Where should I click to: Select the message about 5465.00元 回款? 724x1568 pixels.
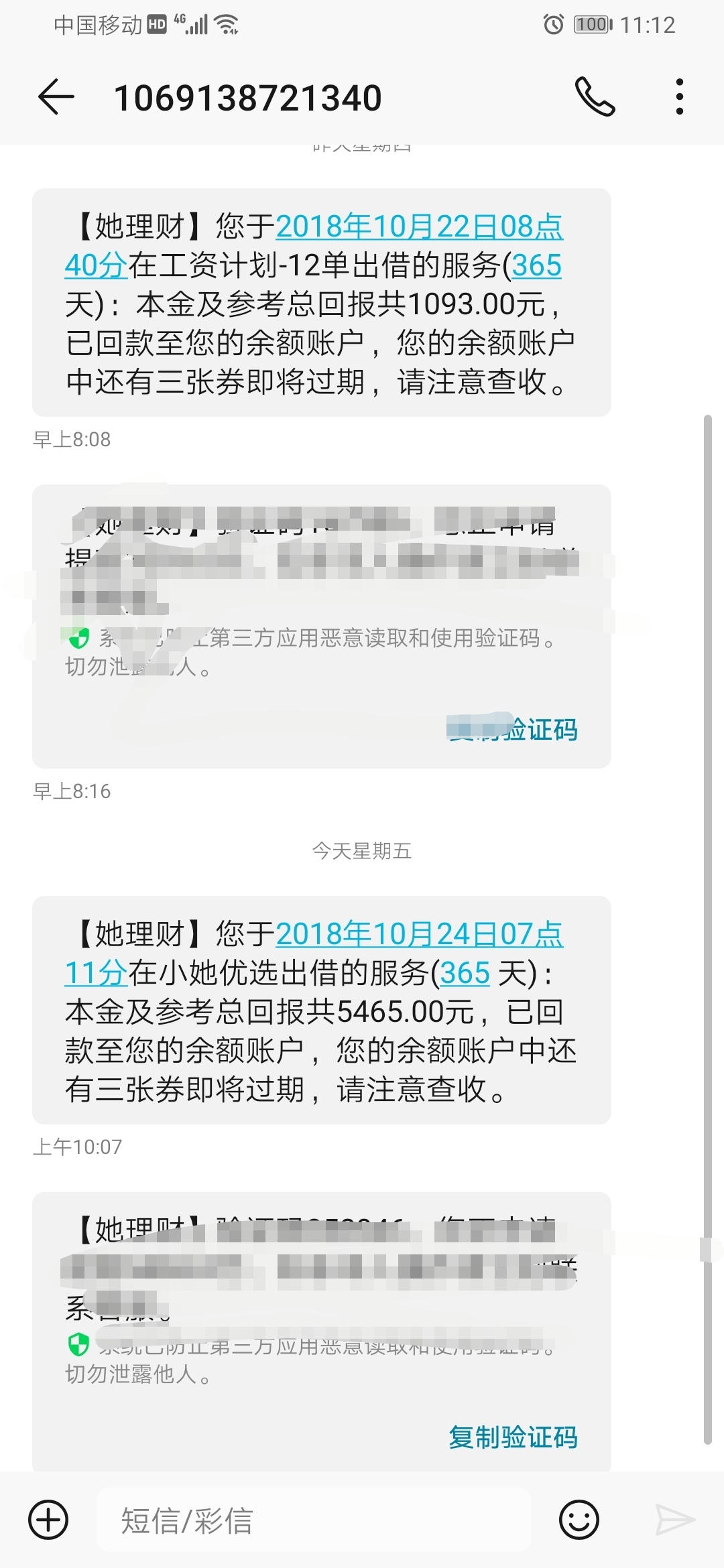(322, 1010)
